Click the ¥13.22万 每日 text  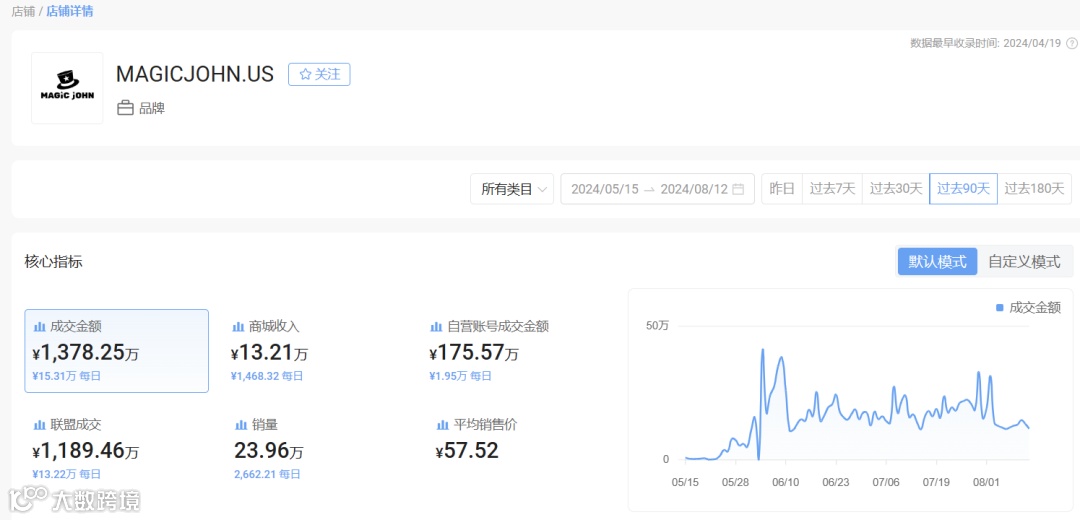pyautogui.click(x=66, y=474)
